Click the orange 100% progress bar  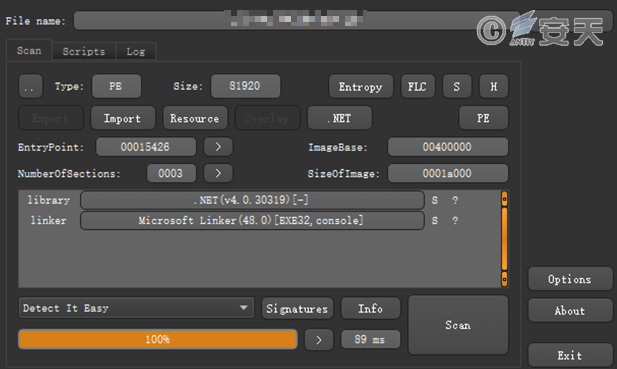click(158, 339)
